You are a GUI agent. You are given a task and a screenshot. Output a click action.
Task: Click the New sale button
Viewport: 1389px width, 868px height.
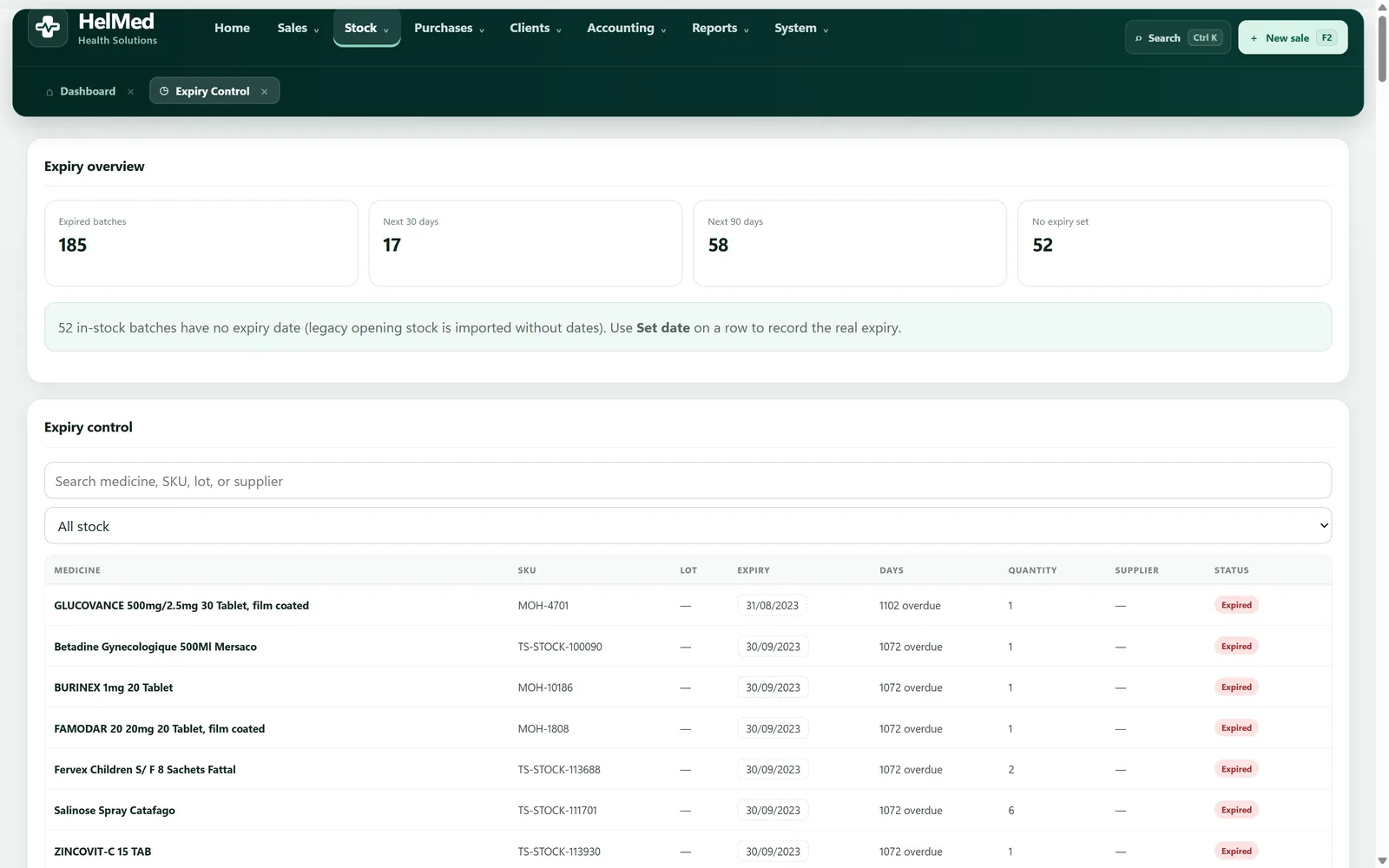[x=1293, y=37]
